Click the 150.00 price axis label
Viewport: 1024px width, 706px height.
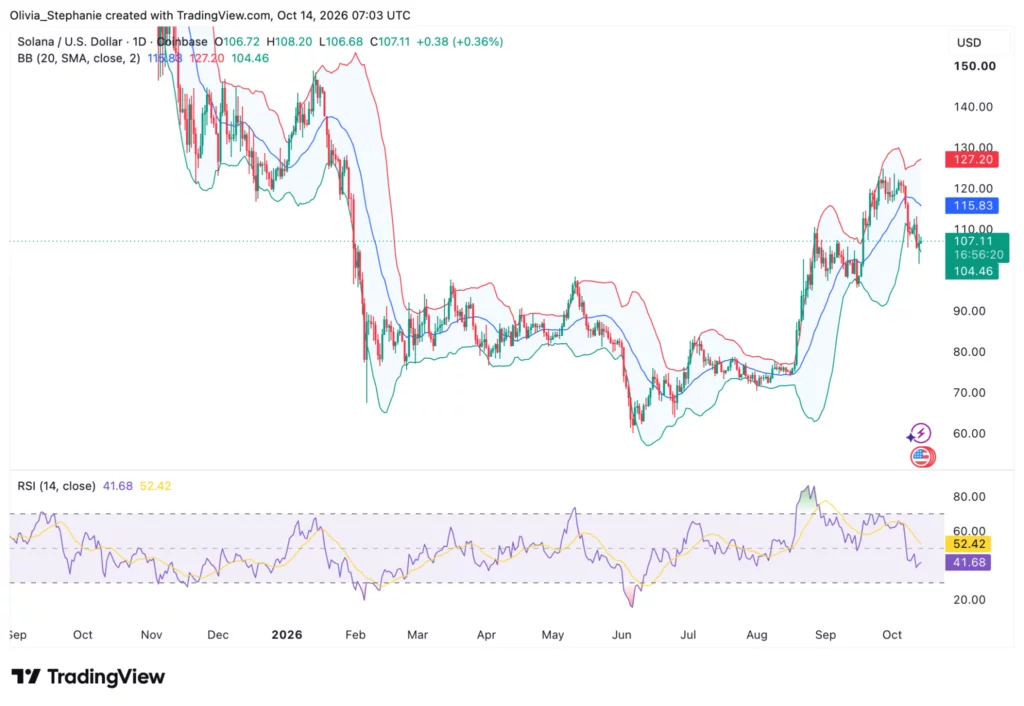pyautogui.click(x=974, y=66)
